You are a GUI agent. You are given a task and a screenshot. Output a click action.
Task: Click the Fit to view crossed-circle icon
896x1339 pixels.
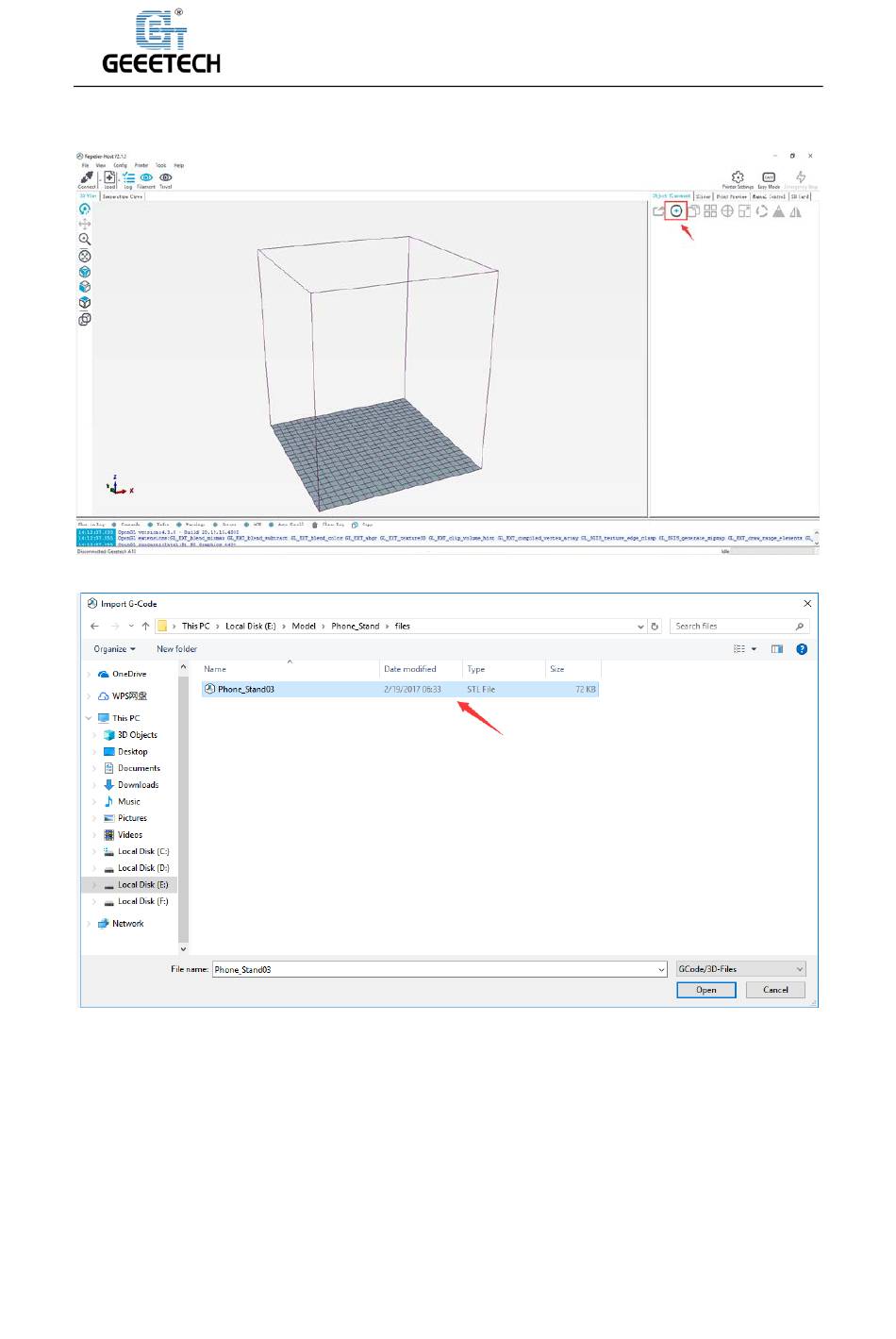[85, 256]
